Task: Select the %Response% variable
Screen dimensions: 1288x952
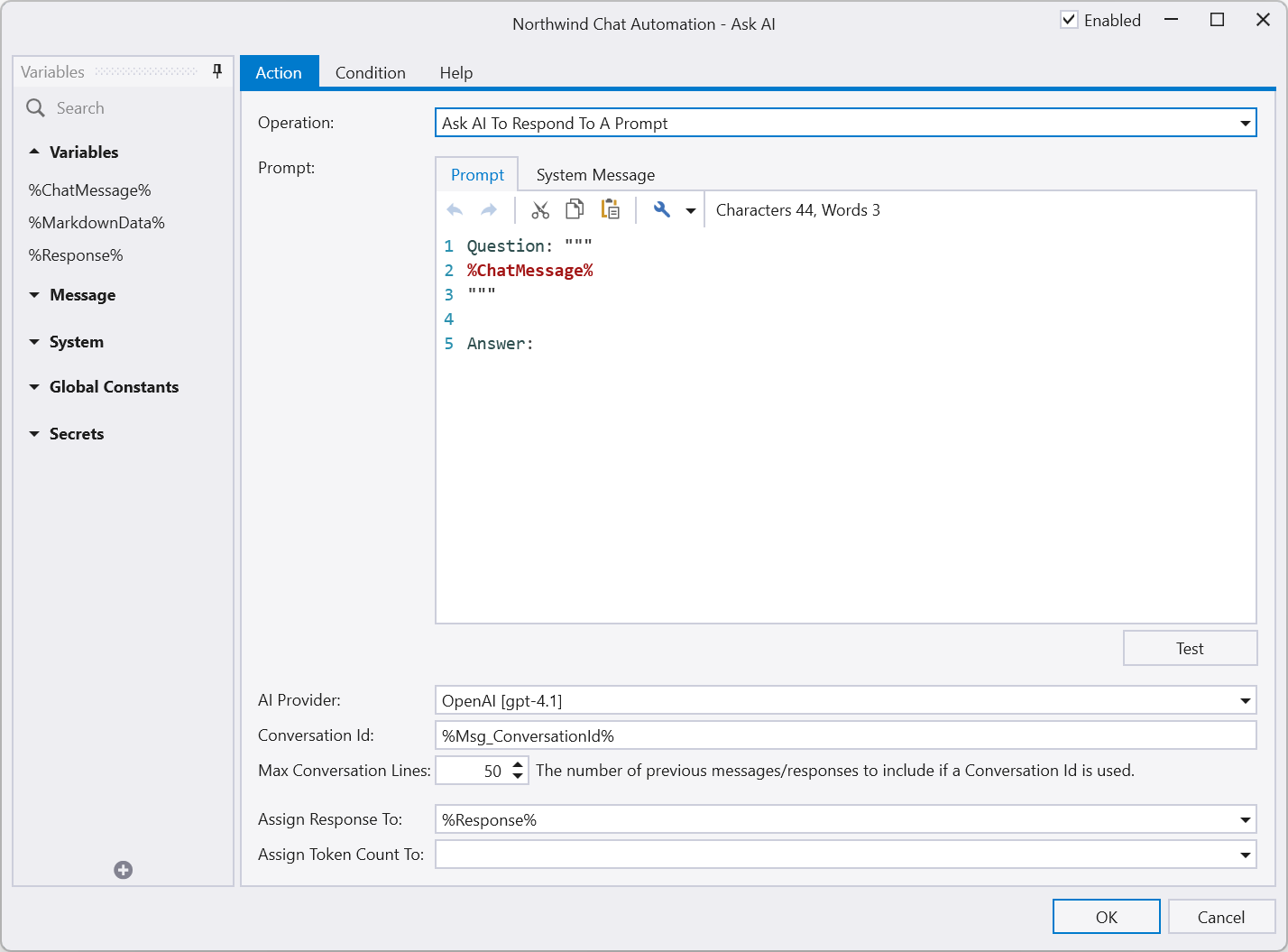Action: pyautogui.click(x=76, y=255)
